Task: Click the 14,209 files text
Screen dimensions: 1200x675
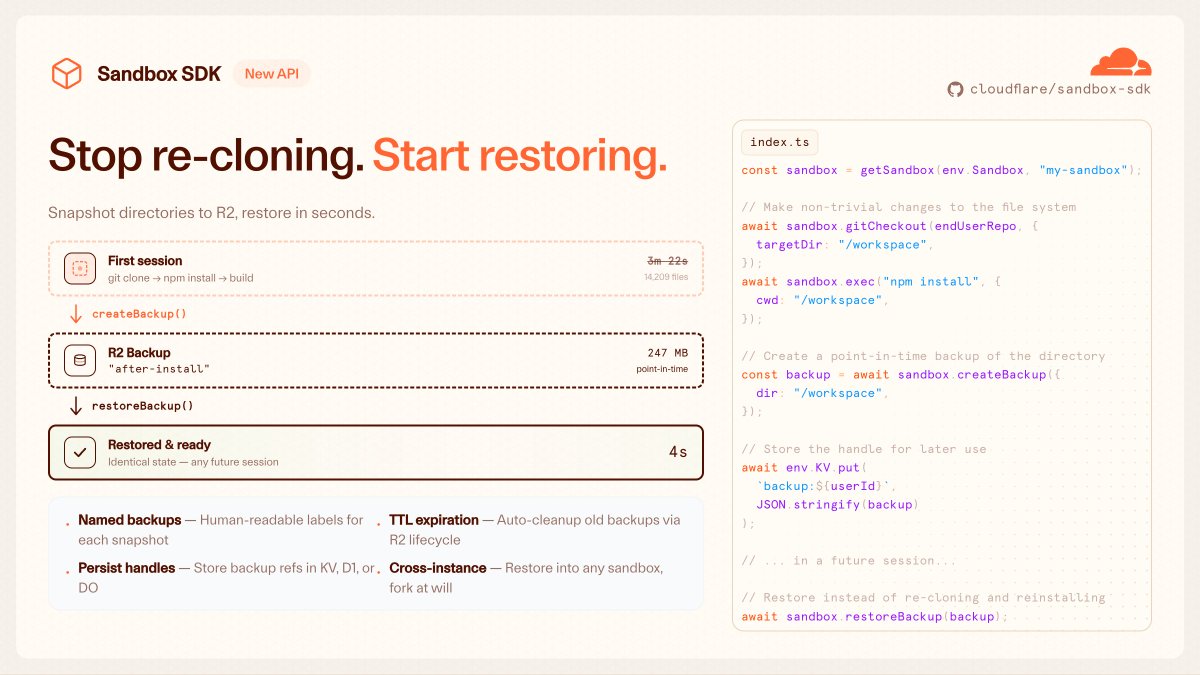Action: (664, 277)
